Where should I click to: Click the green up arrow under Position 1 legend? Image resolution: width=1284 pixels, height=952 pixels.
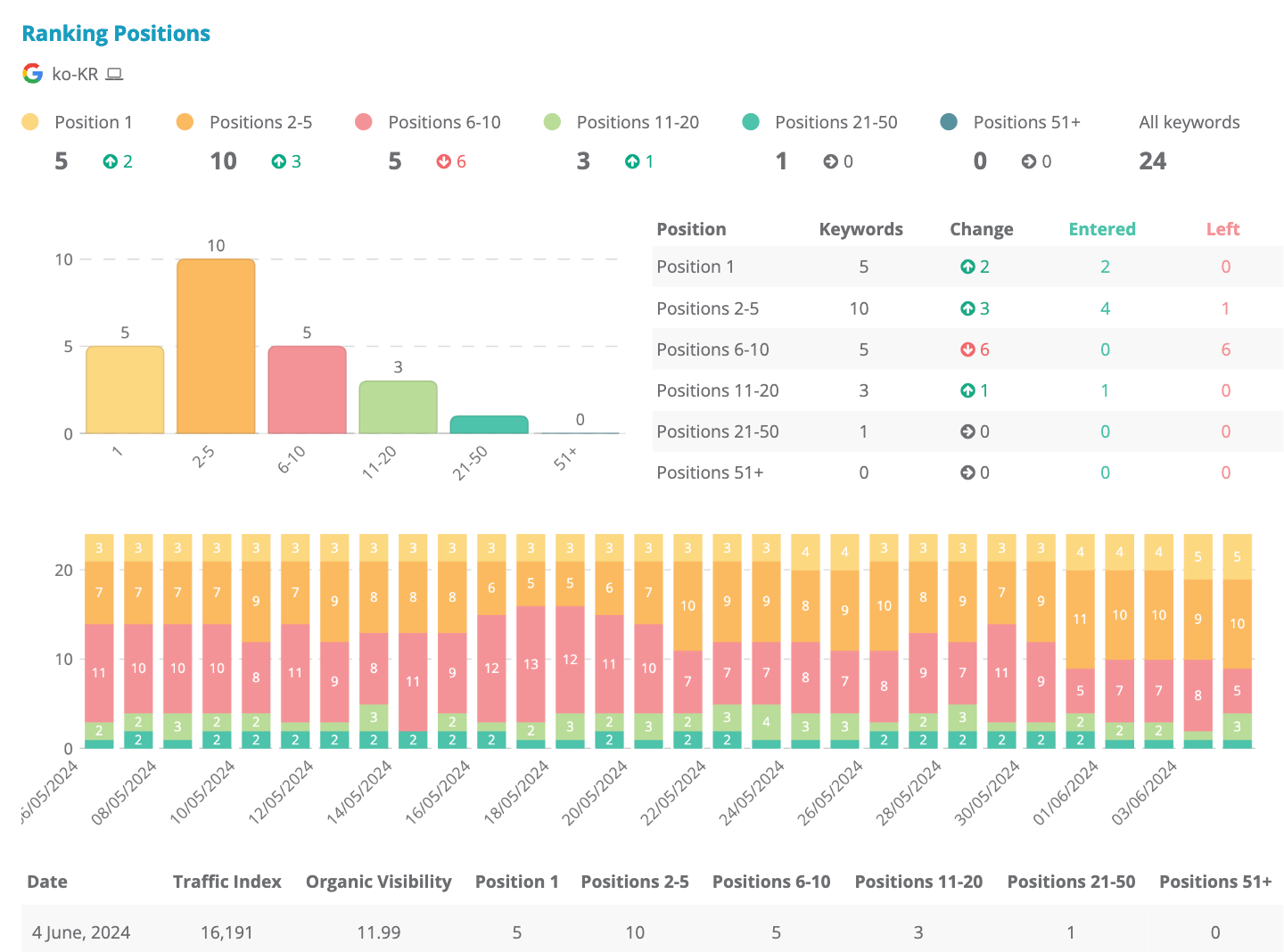(111, 161)
